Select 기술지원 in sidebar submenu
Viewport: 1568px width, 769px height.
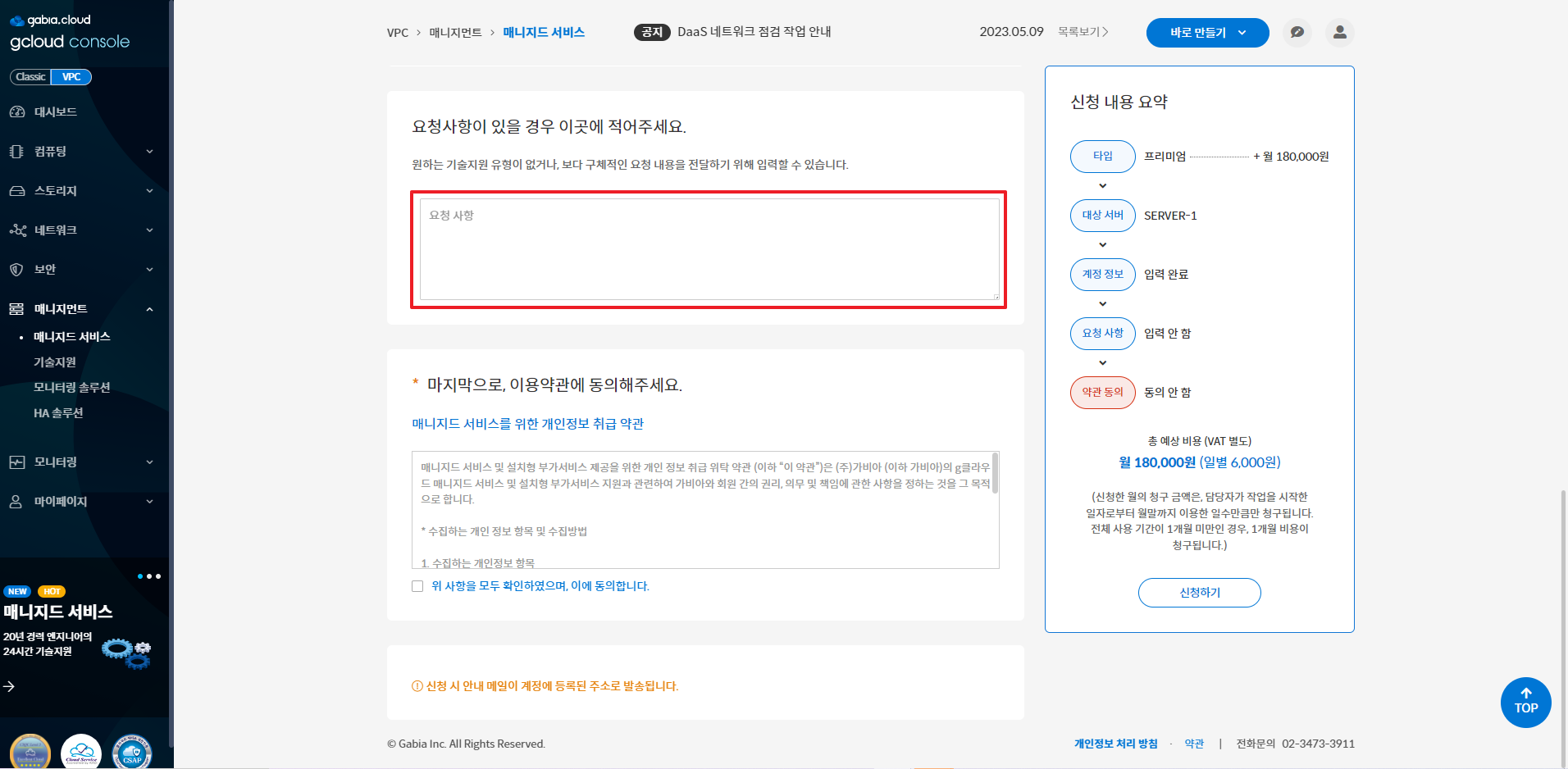pos(54,362)
